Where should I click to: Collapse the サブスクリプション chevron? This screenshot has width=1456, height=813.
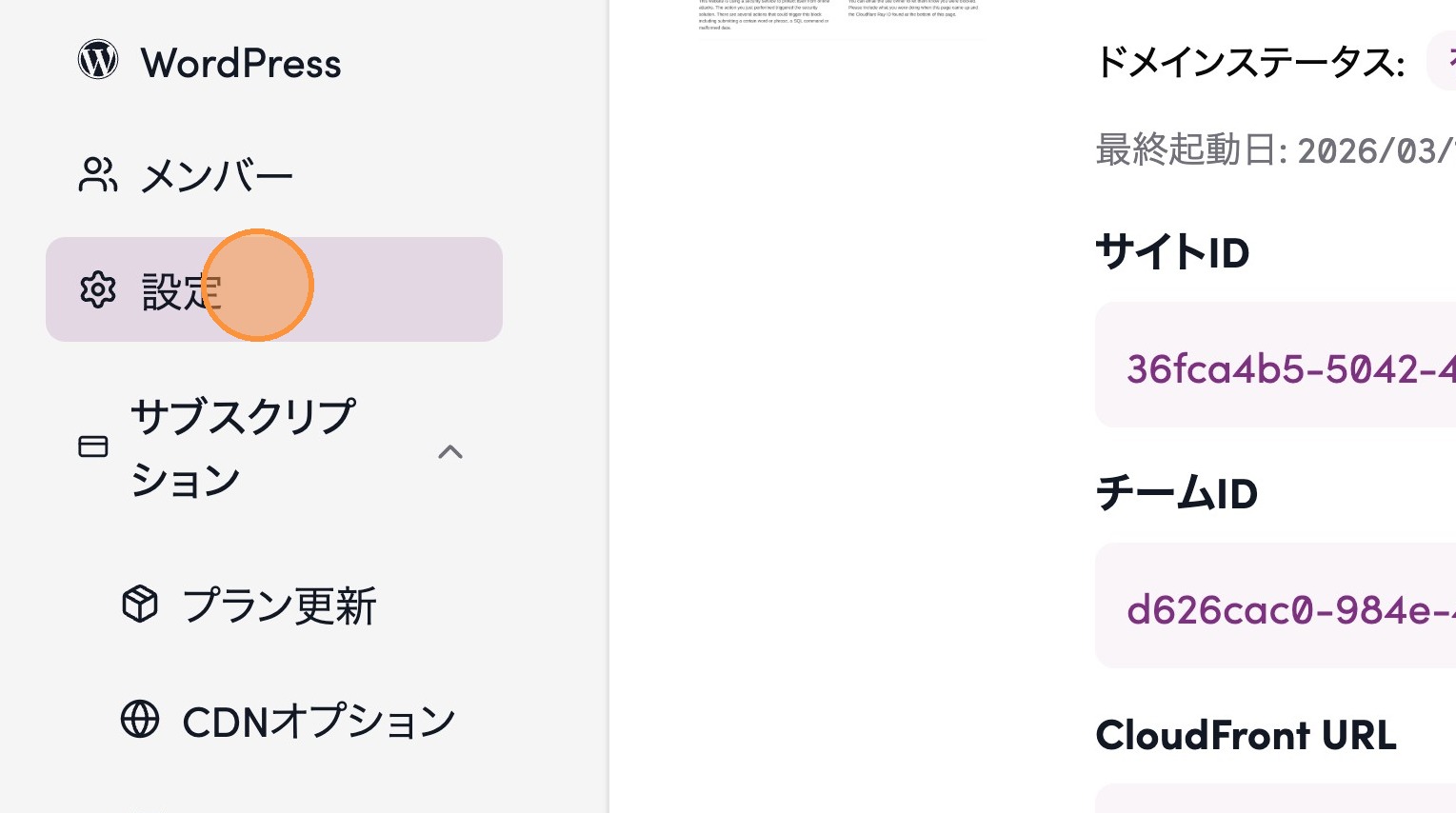tap(450, 451)
